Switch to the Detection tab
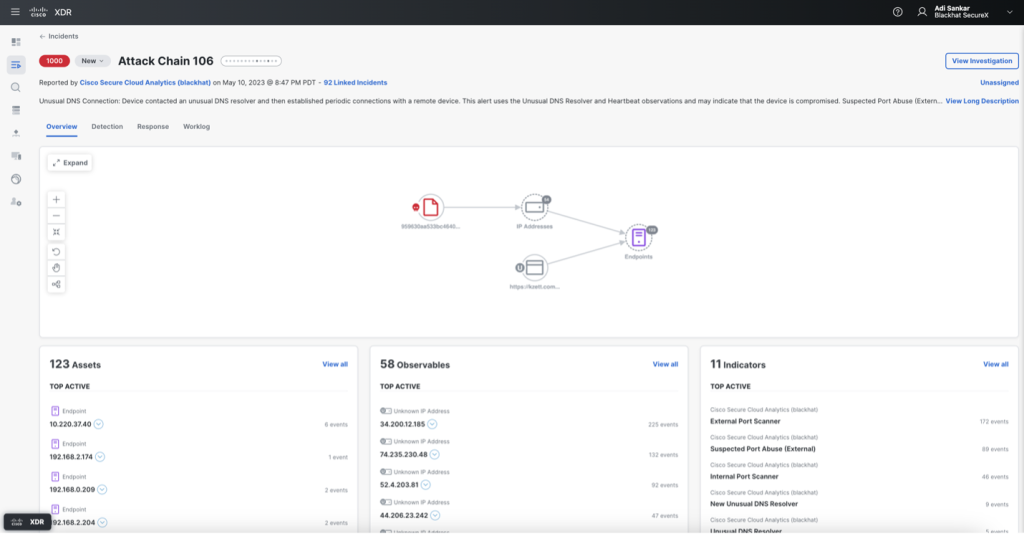 [107, 127]
